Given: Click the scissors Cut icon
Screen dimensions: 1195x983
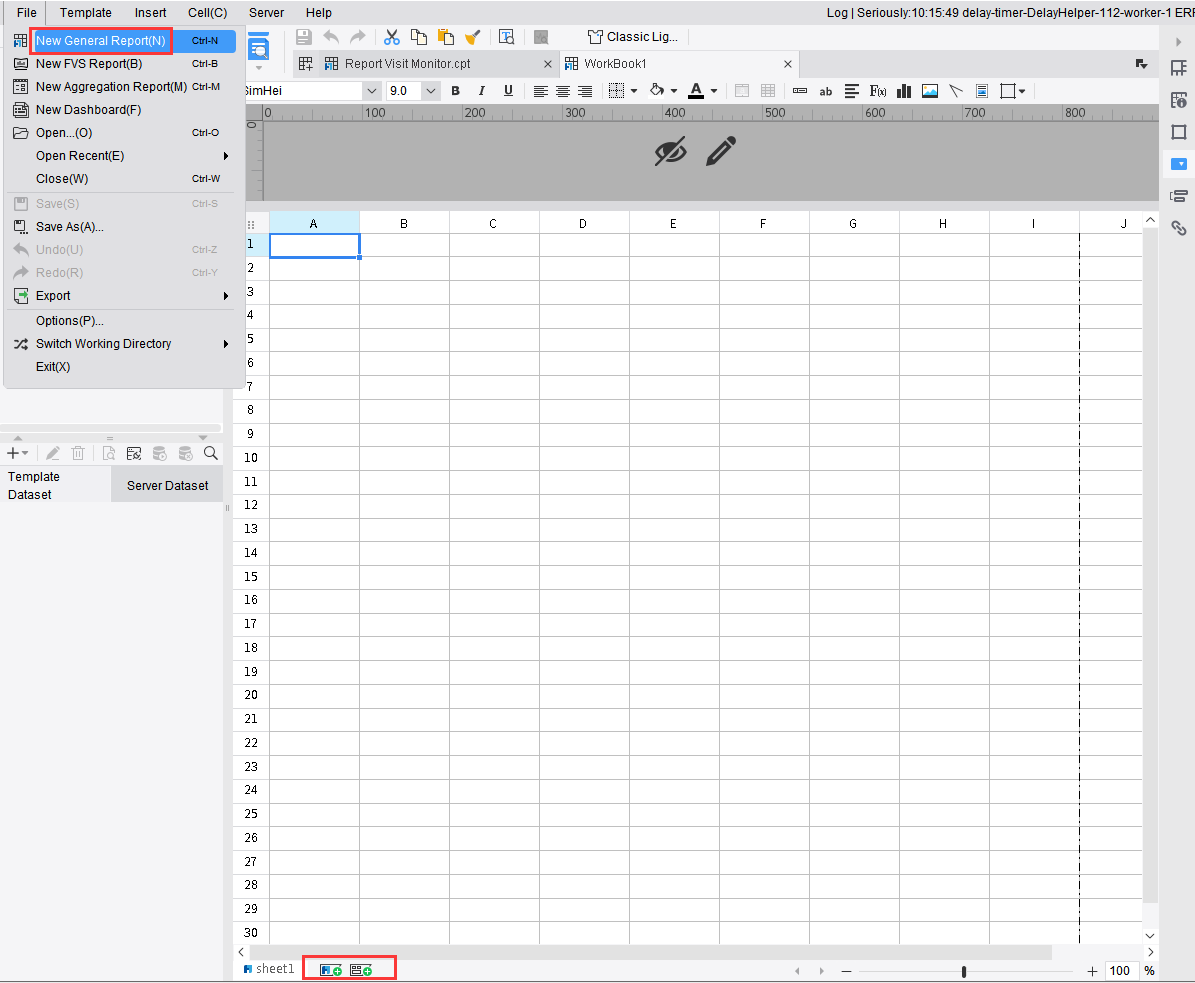Looking at the screenshot, I should pyautogui.click(x=391, y=37).
